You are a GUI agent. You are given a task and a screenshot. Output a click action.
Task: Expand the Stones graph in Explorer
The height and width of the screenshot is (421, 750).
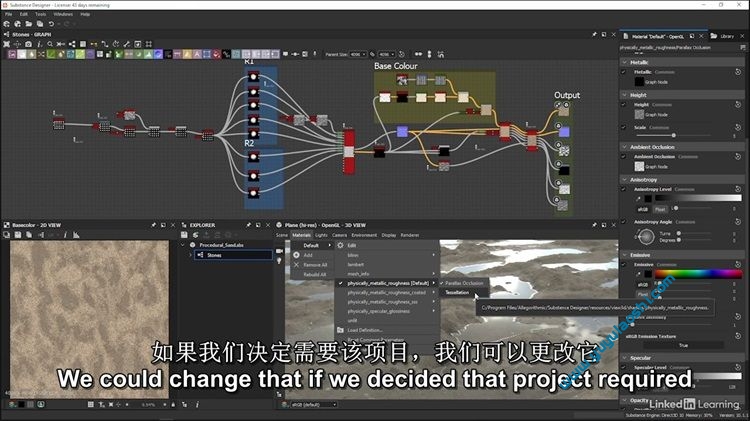pos(190,255)
